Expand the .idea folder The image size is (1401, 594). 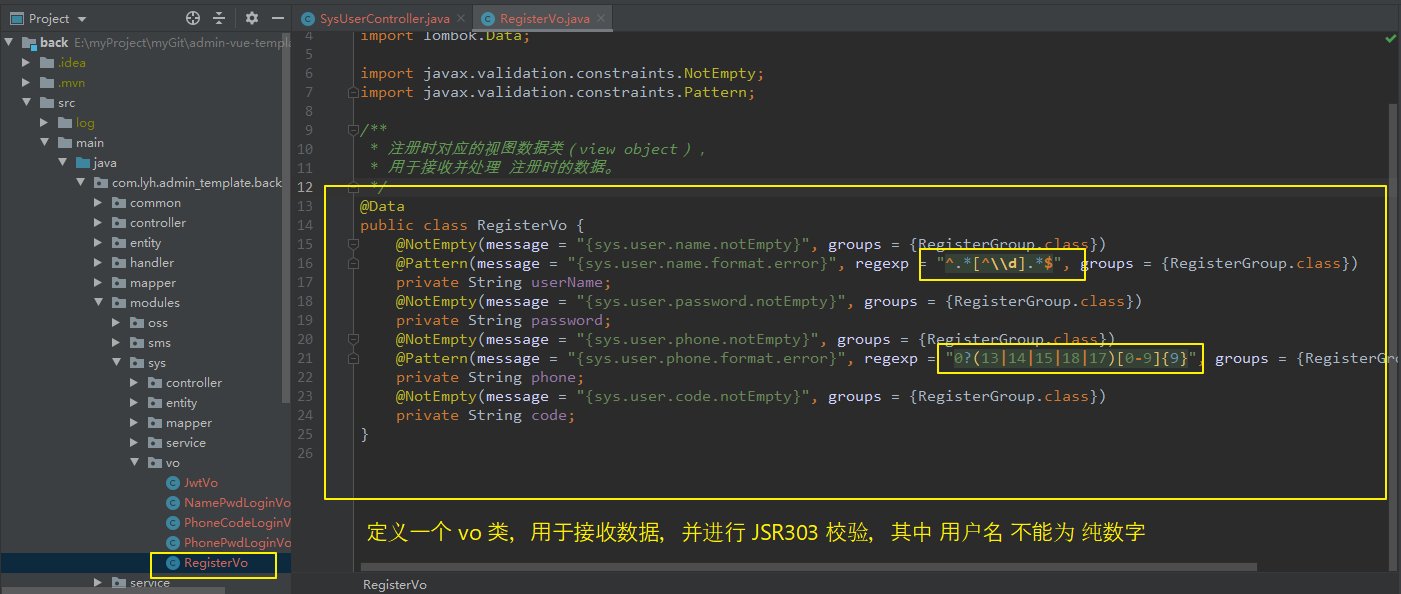pyautogui.click(x=27, y=63)
